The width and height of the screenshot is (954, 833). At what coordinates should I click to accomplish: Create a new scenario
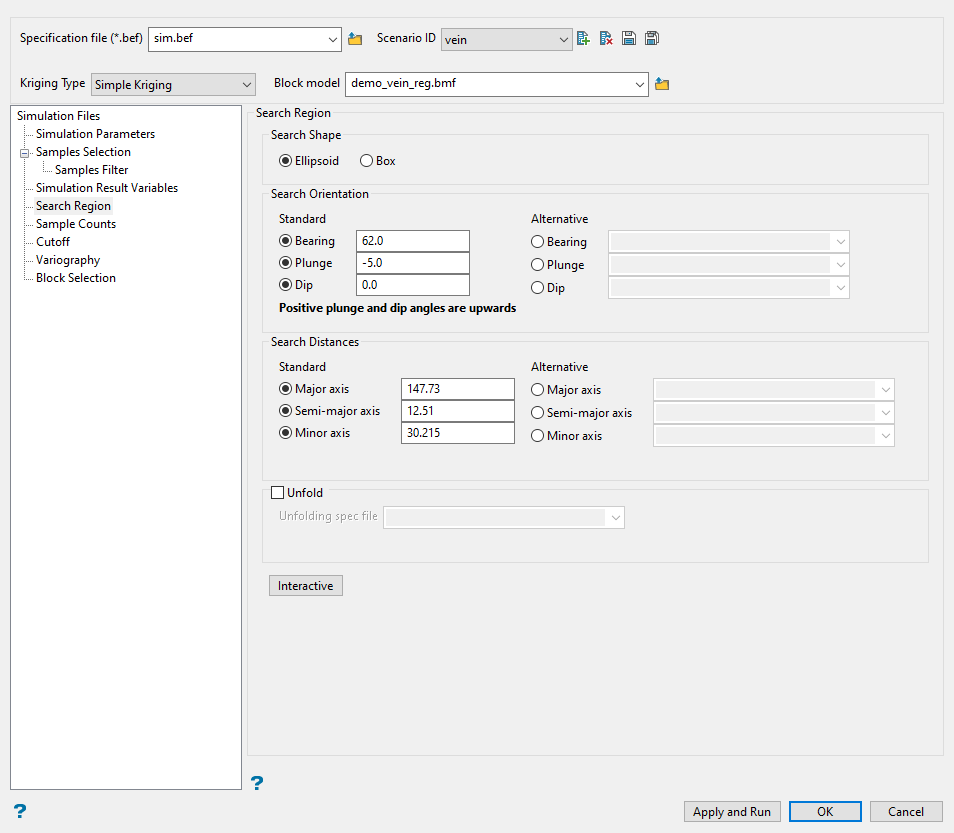tap(583, 37)
